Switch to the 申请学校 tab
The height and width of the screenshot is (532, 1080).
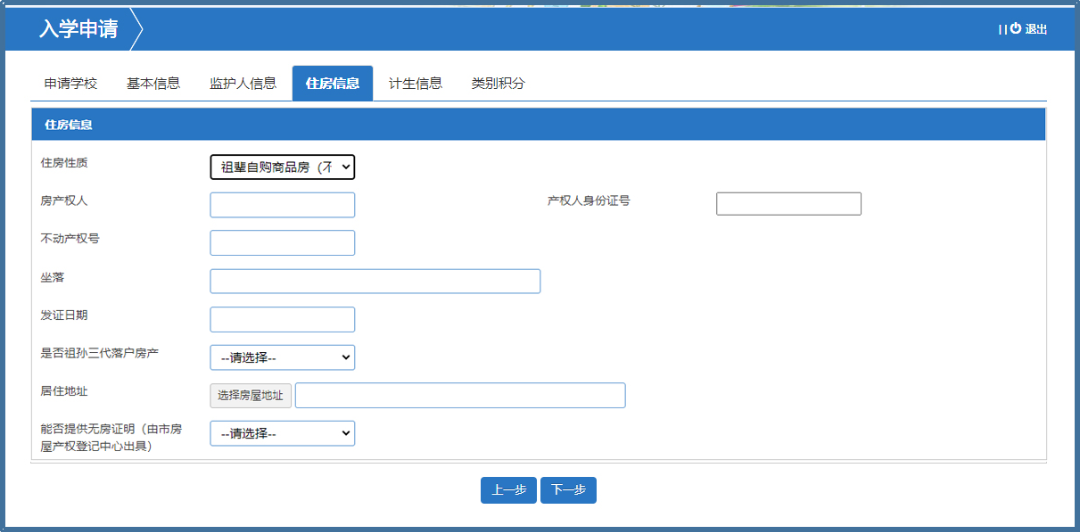coord(71,83)
